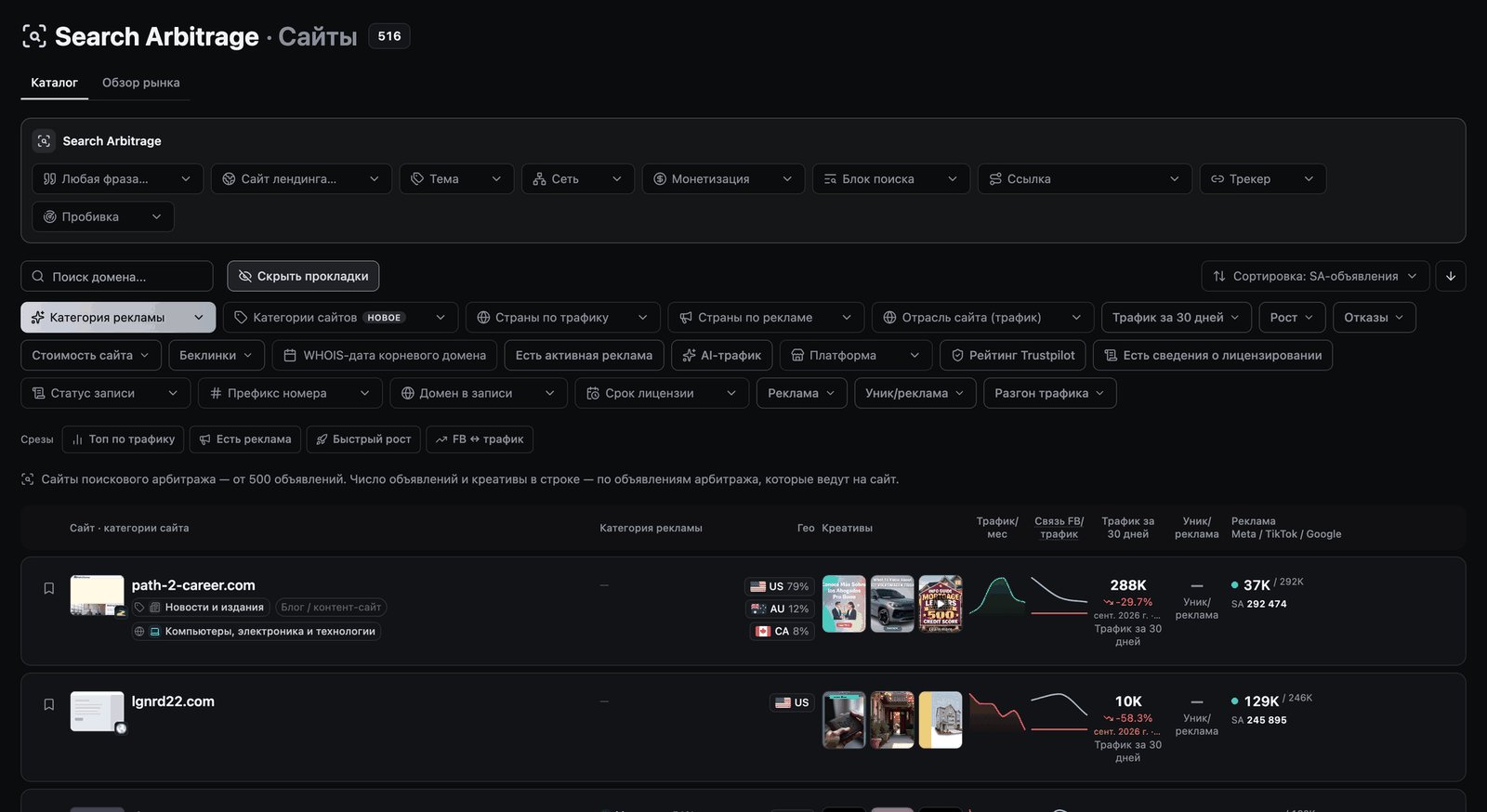Toggle the Есть активная реклама filter
Image resolution: width=1487 pixels, height=812 pixels.
point(584,355)
